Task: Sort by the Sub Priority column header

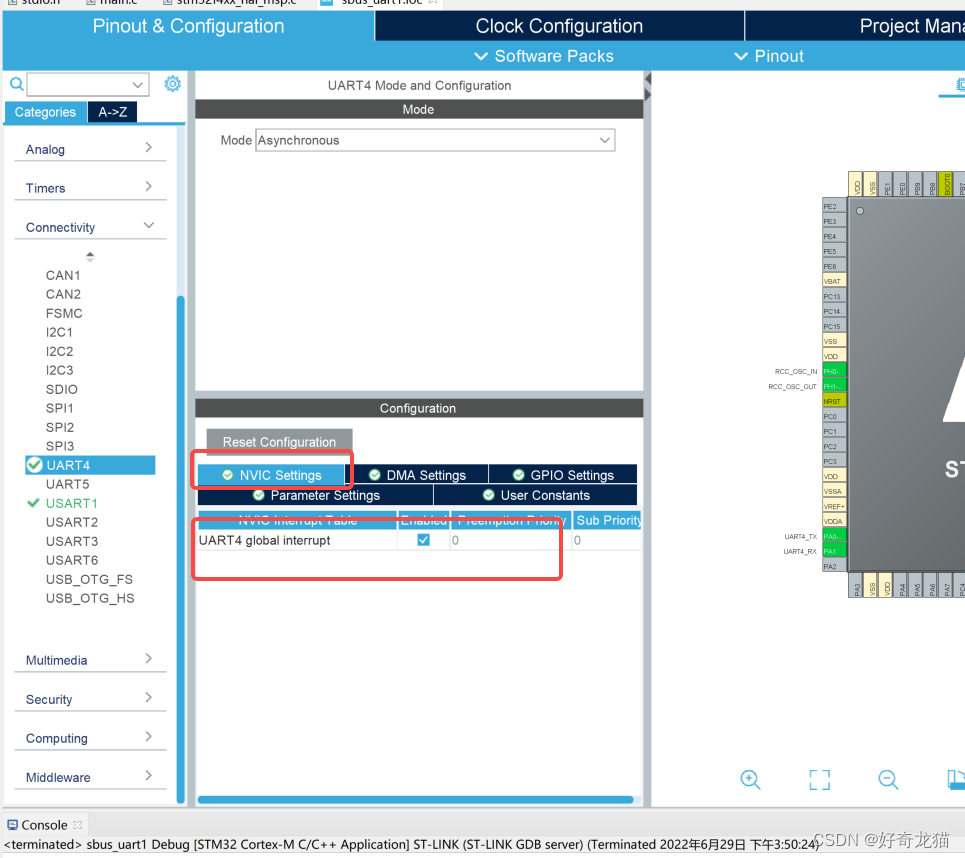Action: point(608,520)
